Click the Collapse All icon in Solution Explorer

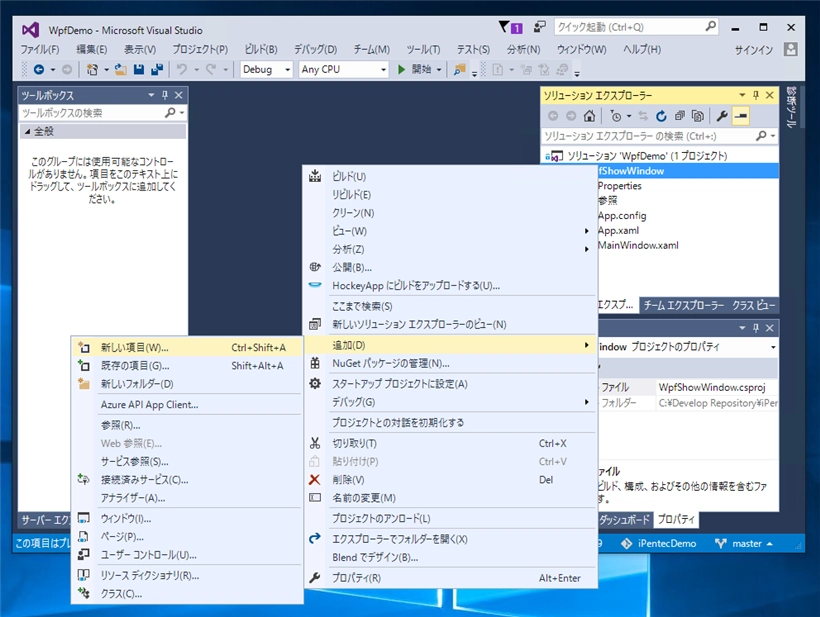point(679,116)
